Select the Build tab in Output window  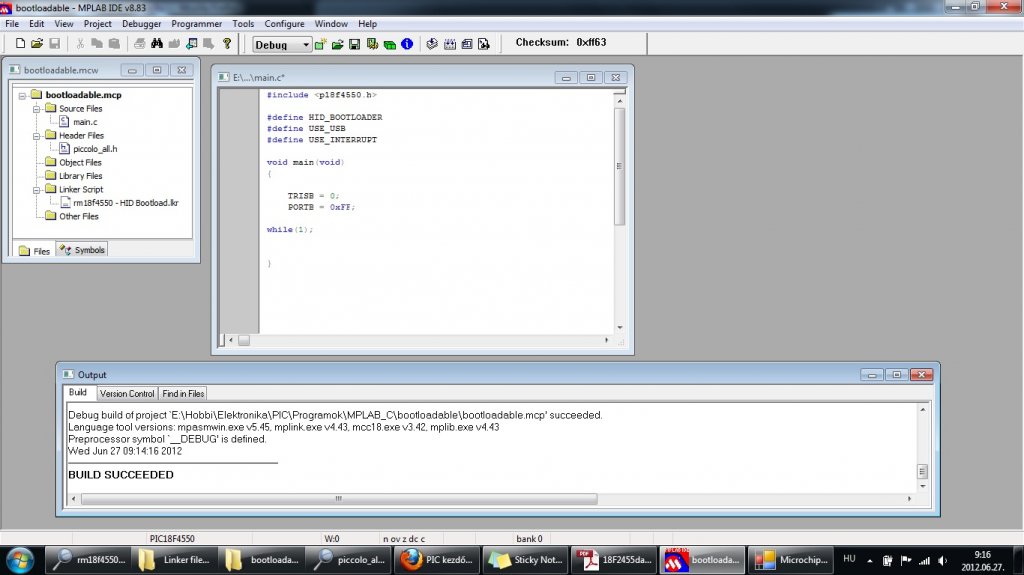click(78, 392)
